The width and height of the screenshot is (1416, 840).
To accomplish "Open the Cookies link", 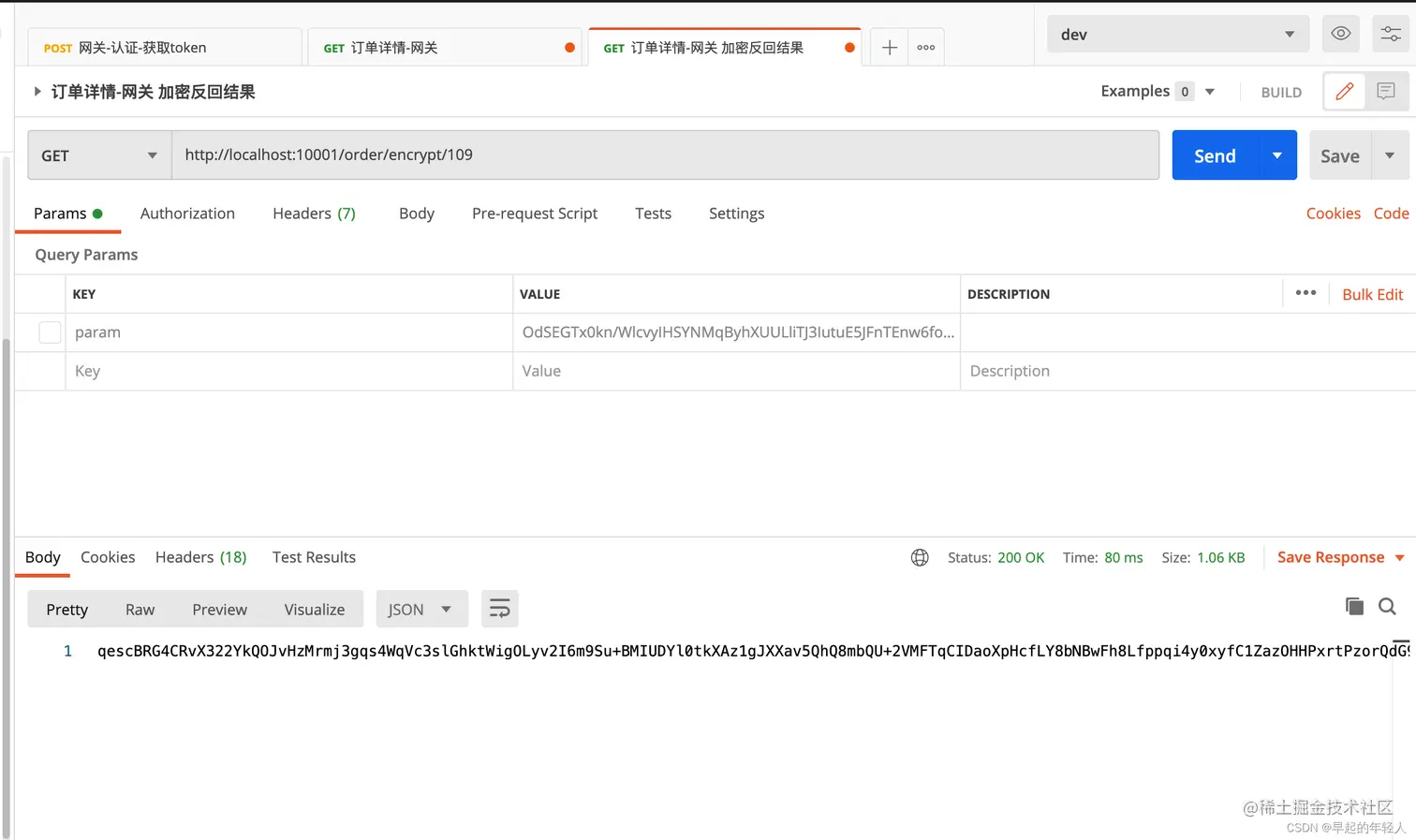I will 1333,214.
